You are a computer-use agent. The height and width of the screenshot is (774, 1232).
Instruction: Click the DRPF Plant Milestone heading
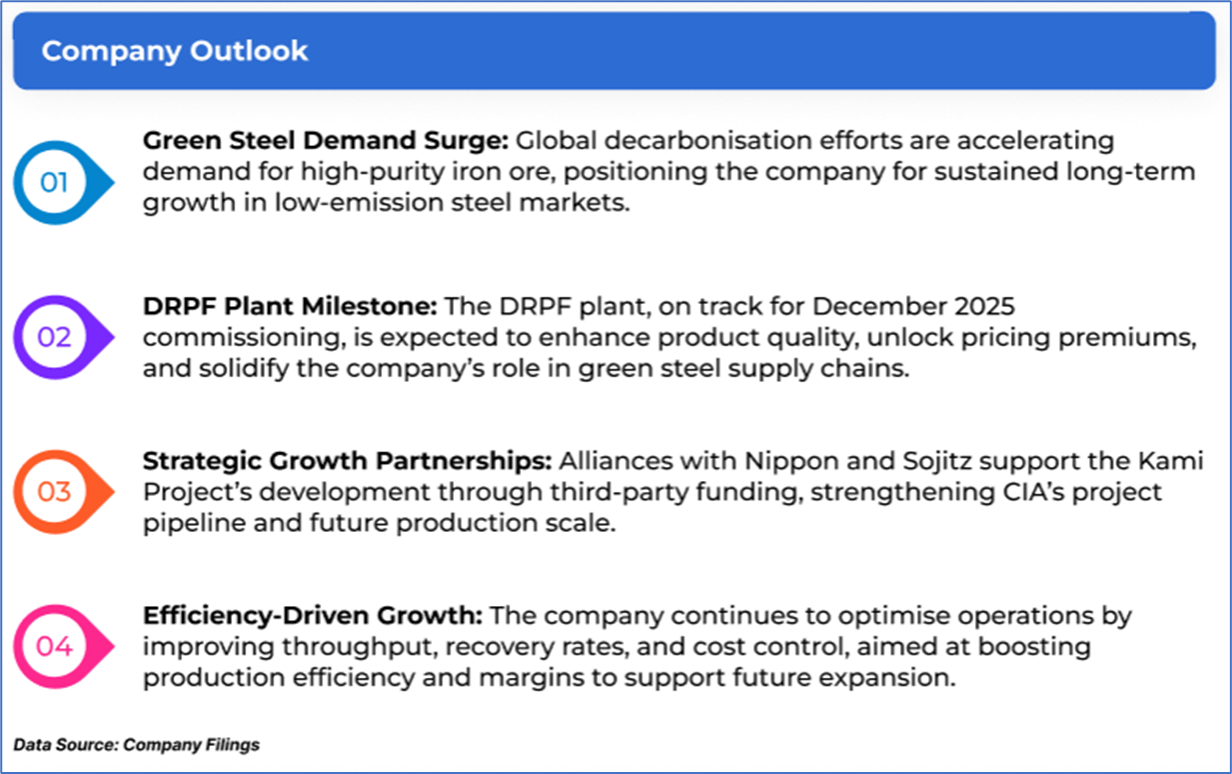[x=289, y=305]
